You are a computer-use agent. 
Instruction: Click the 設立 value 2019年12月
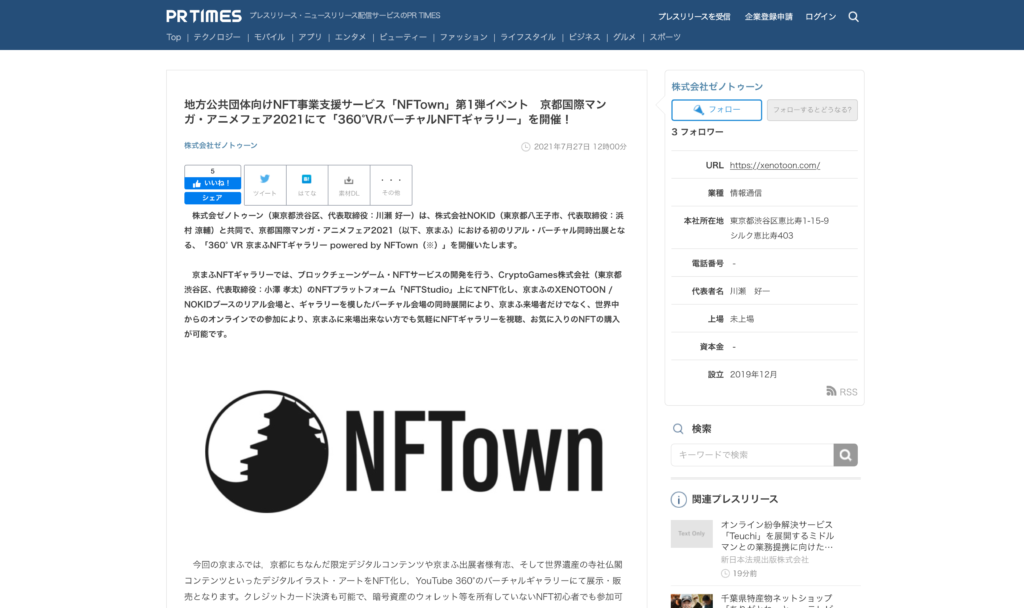point(753,374)
